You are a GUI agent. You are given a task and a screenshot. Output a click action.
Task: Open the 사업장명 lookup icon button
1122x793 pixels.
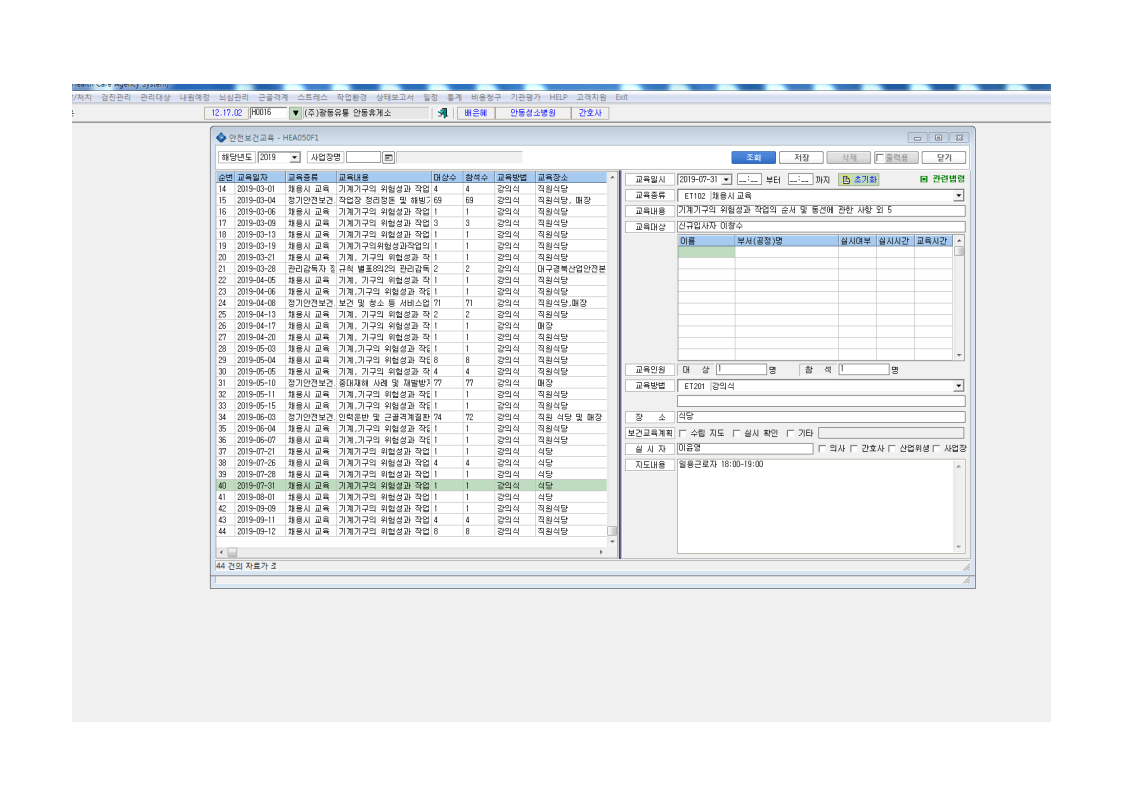tap(389, 157)
